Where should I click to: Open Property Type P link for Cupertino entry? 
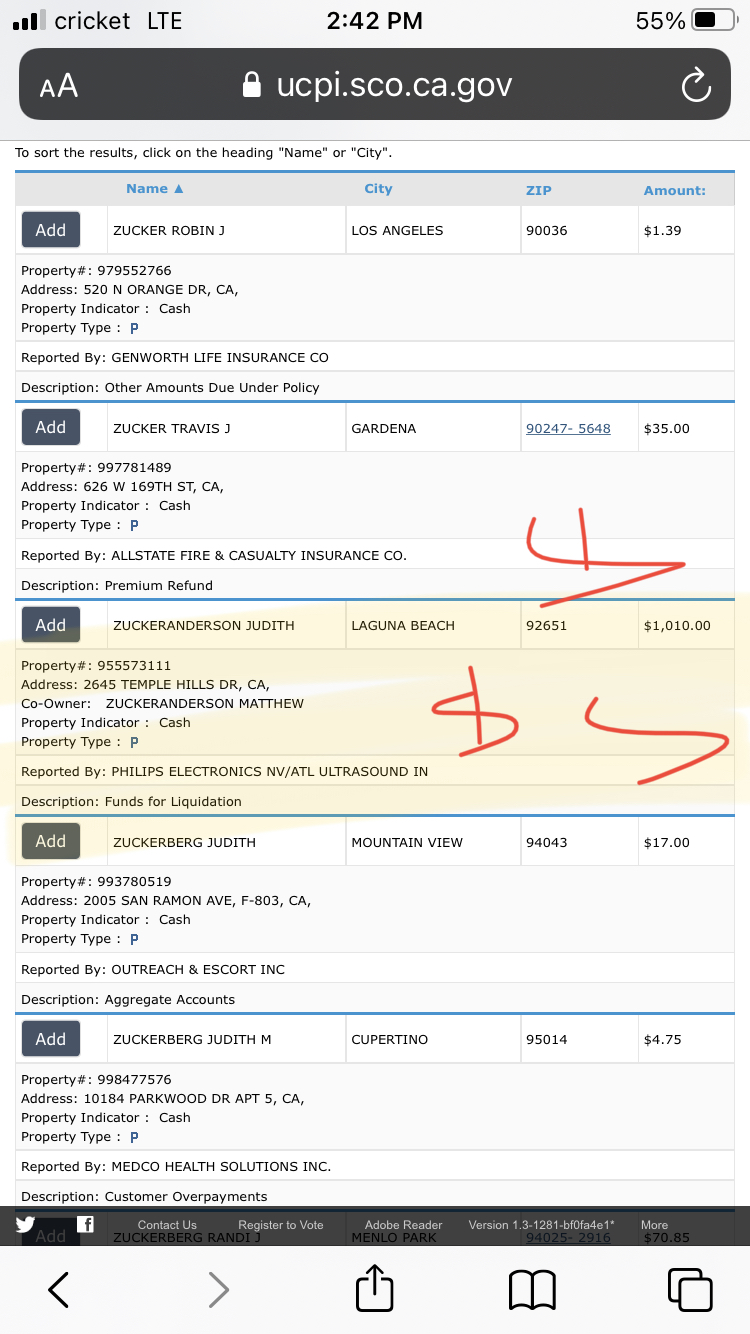click(134, 1137)
